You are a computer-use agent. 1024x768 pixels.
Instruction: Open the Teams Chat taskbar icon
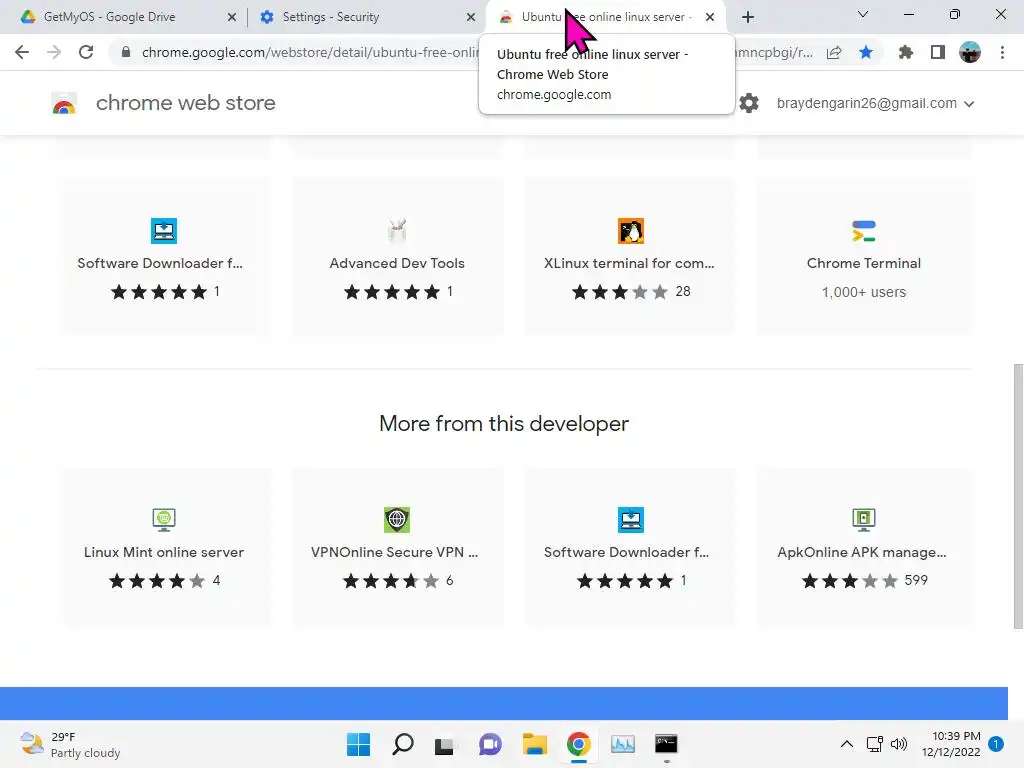tap(490, 744)
